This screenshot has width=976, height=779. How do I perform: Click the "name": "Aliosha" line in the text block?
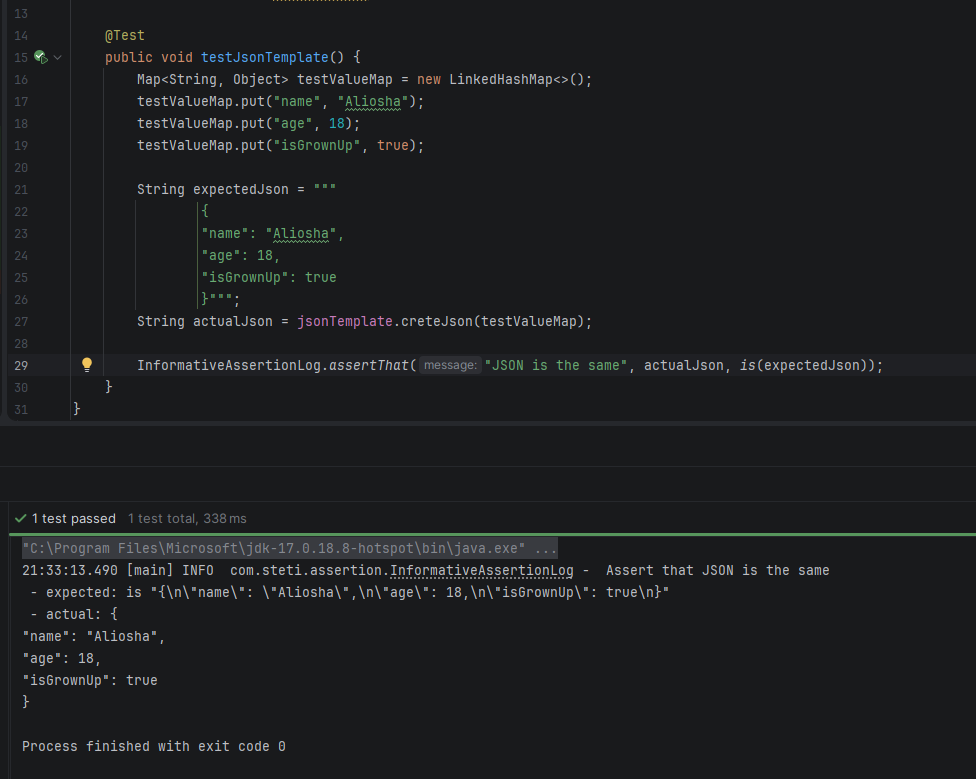tap(273, 234)
